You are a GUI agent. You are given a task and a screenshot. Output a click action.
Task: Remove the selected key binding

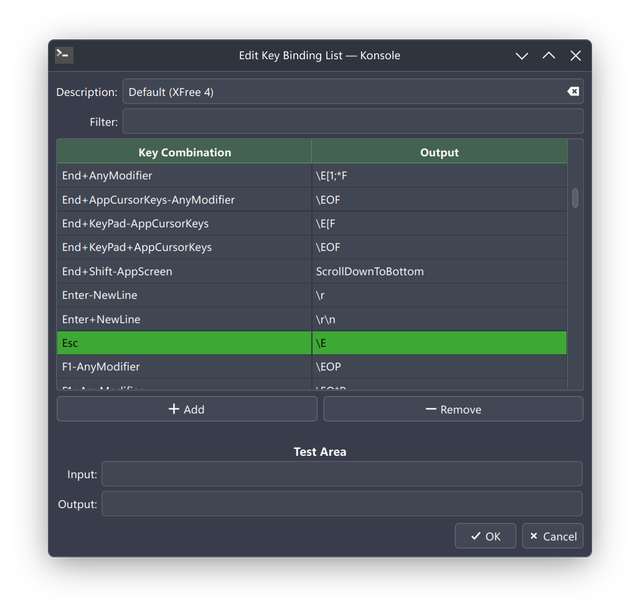point(453,409)
